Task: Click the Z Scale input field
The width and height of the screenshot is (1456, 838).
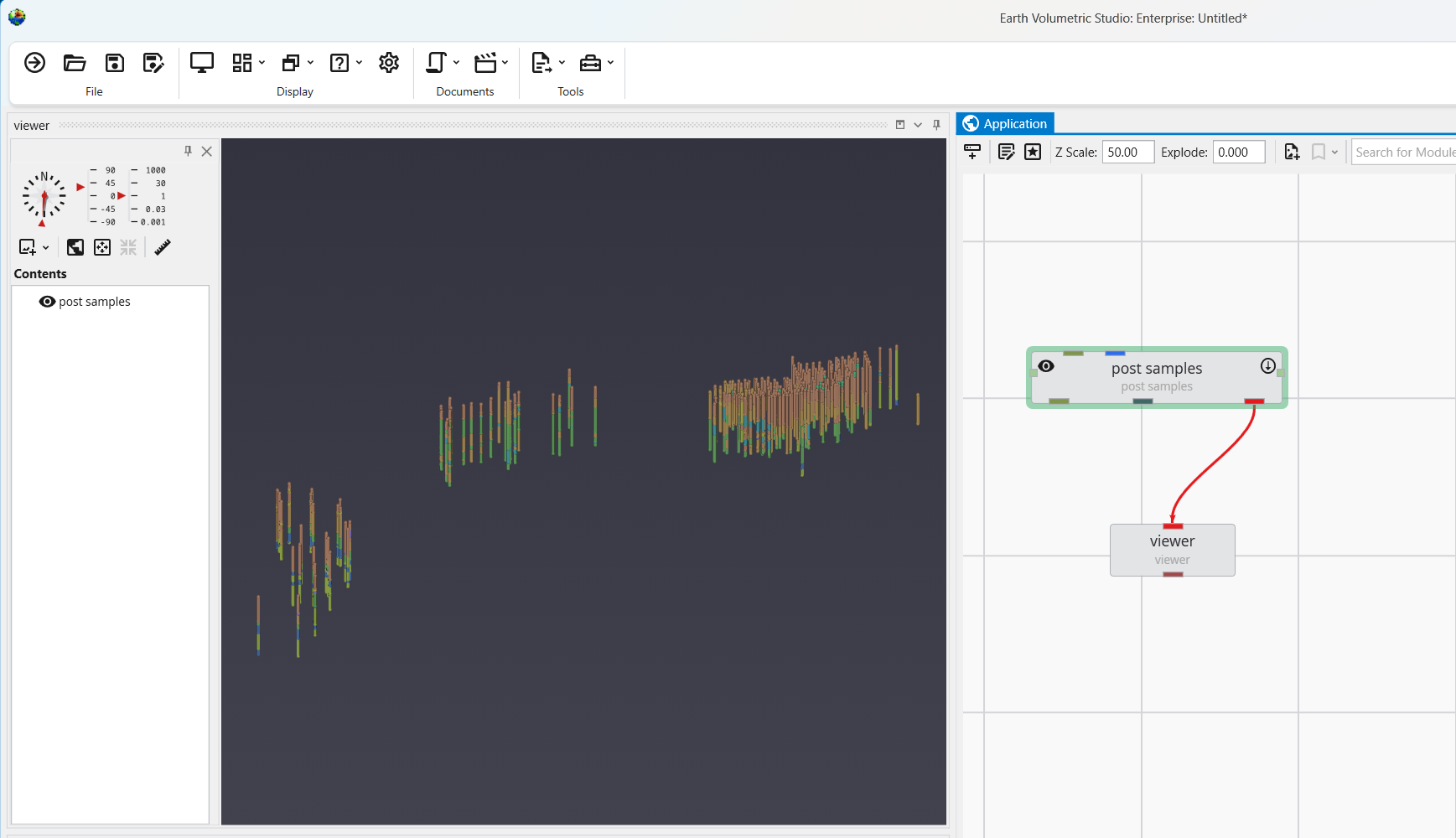Action: click(1127, 152)
